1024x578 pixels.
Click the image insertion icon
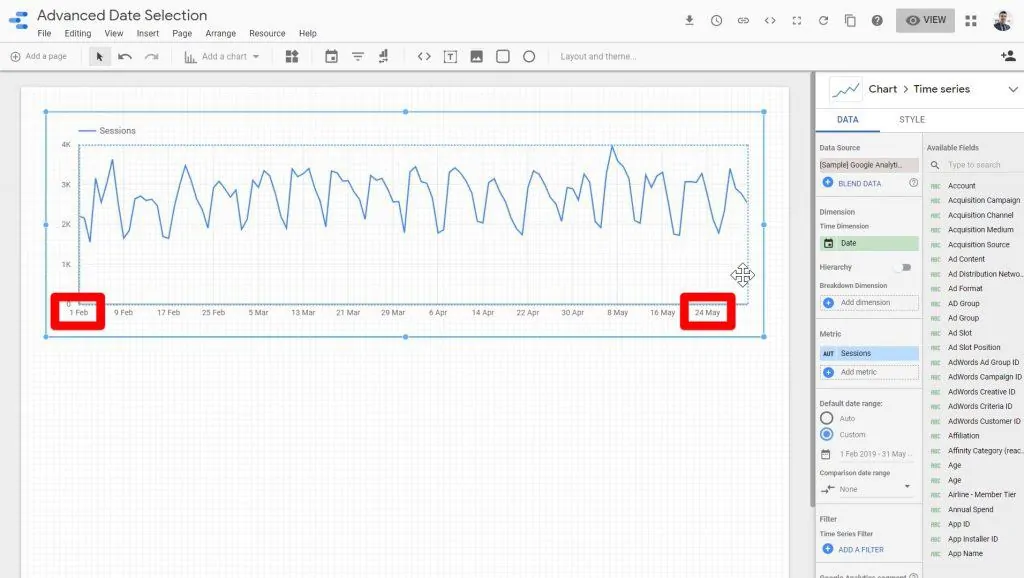pos(475,56)
